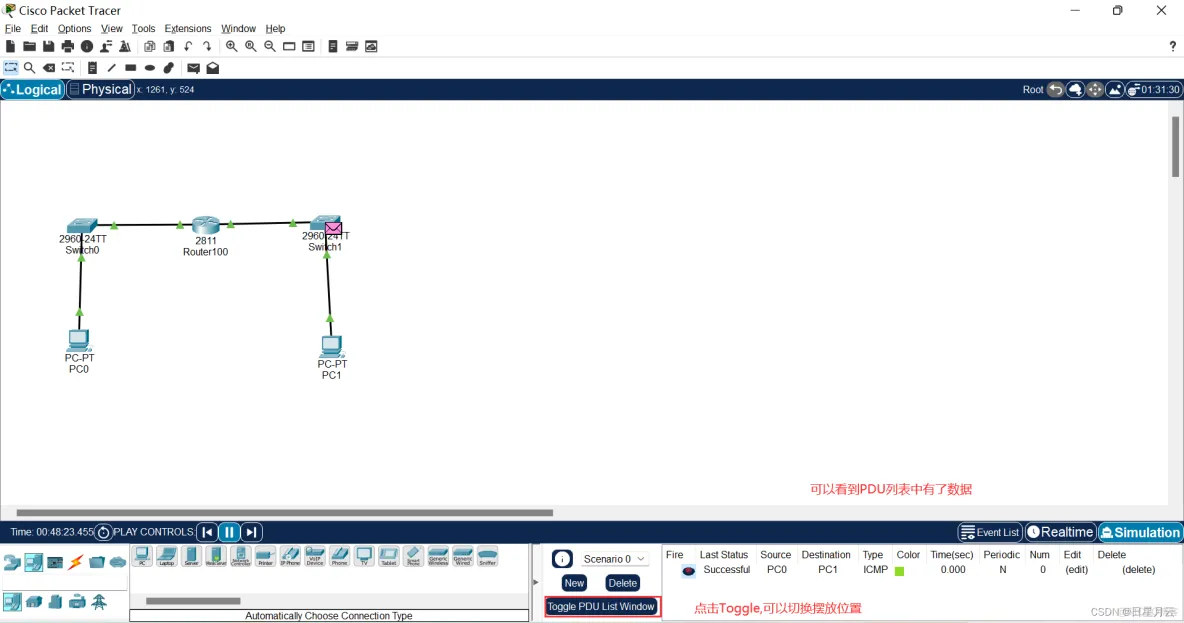Image resolution: width=1184 pixels, height=623 pixels.
Task: Click the device list horizontal scrollbar
Action: click(193, 601)
